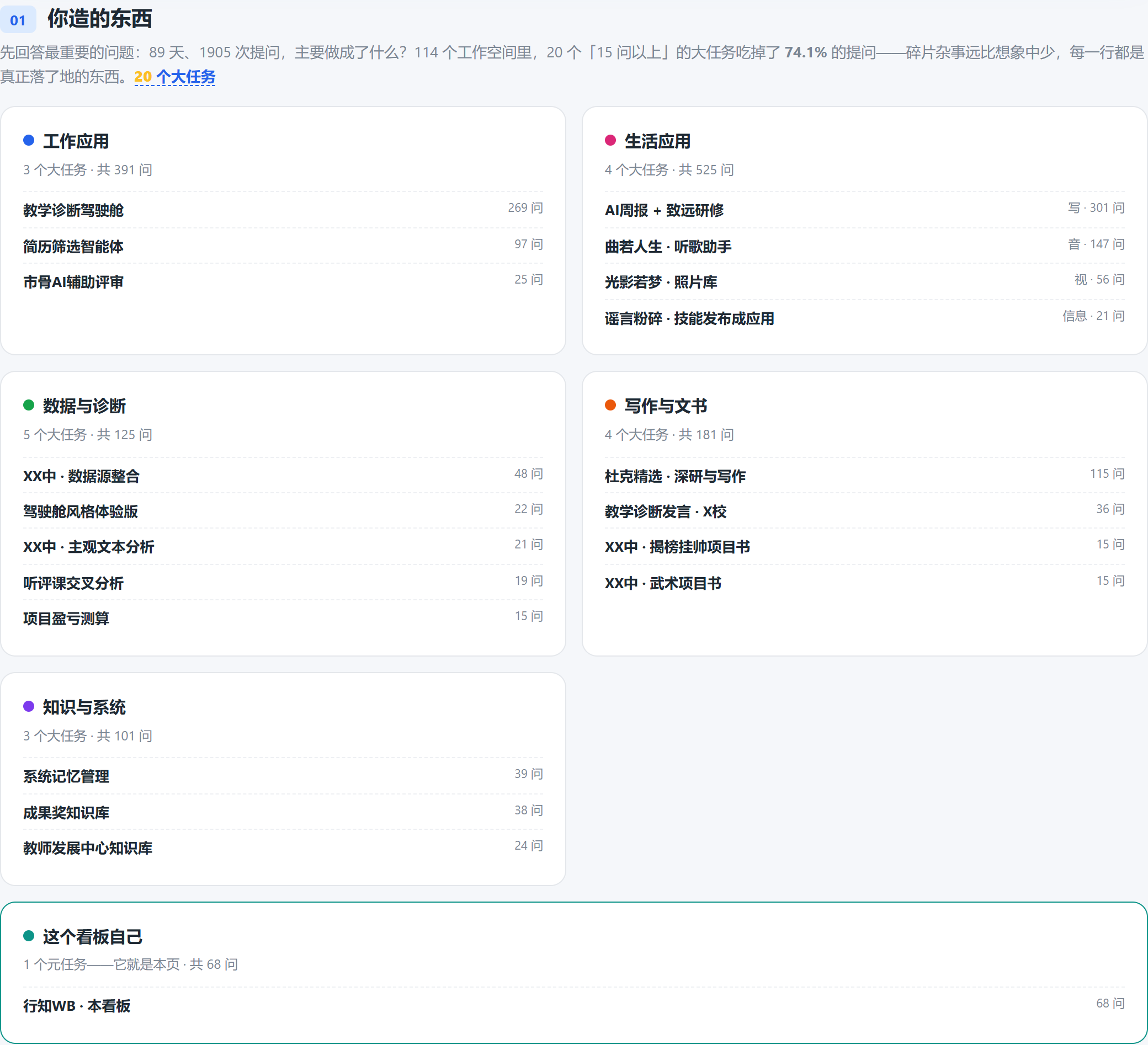Click the '数据与诊断' card heading
The image size is (1148, 1045).
coord(84,406)
